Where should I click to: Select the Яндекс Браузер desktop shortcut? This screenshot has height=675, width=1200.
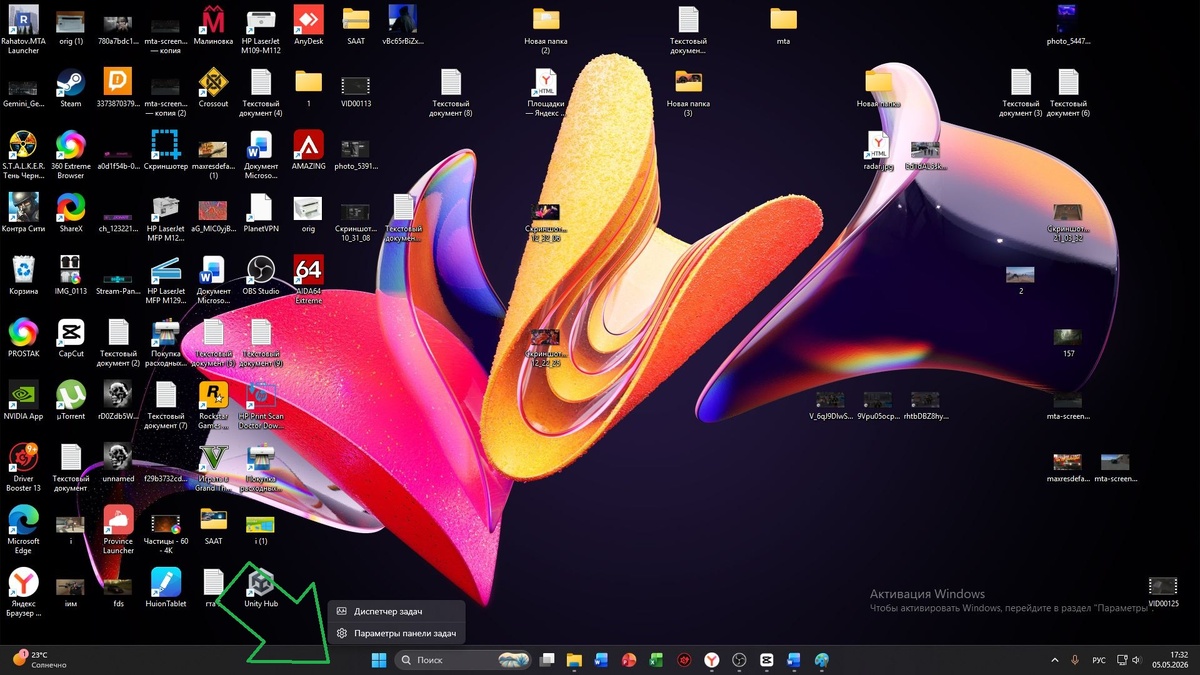click(x=23, y=593)
